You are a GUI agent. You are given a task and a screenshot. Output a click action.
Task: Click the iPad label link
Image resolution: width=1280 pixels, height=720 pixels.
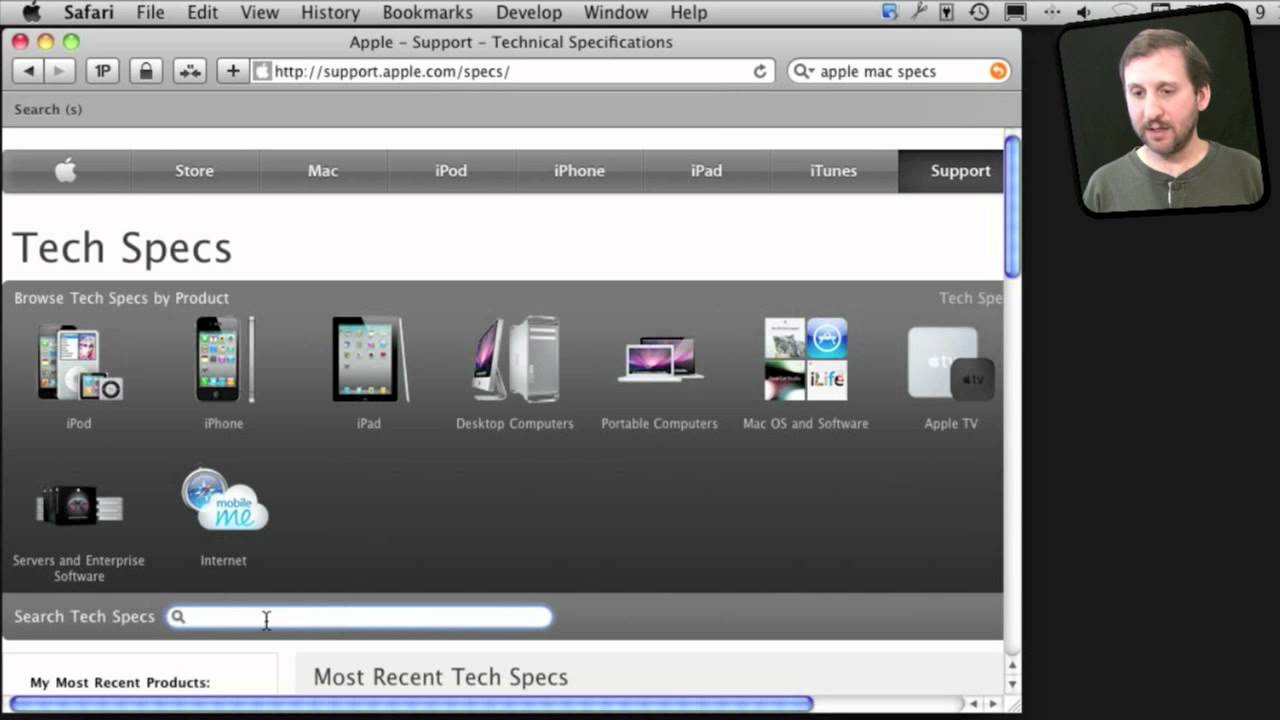click(x=369, y=424)
